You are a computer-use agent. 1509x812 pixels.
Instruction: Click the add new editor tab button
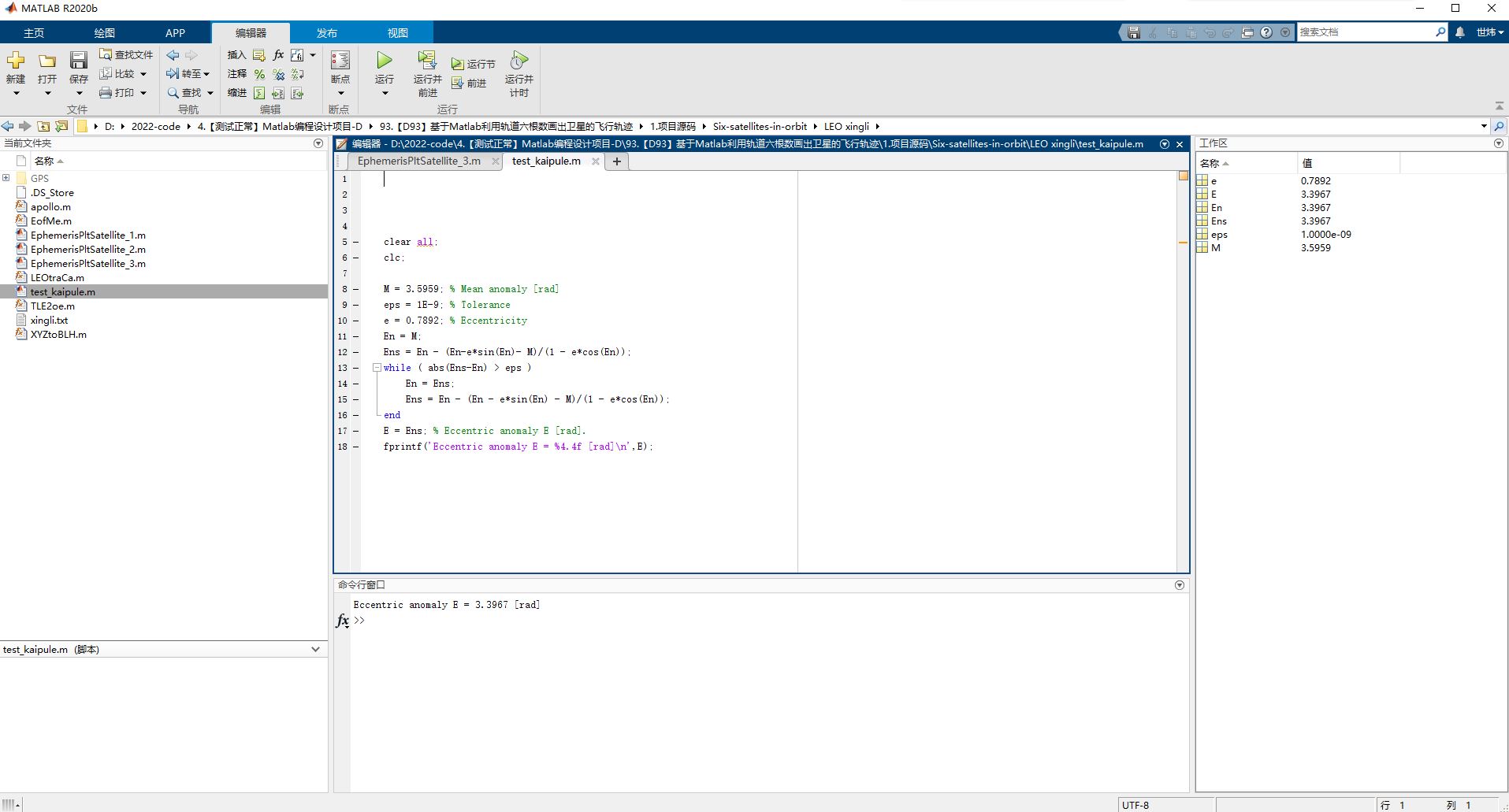(617, 161)
